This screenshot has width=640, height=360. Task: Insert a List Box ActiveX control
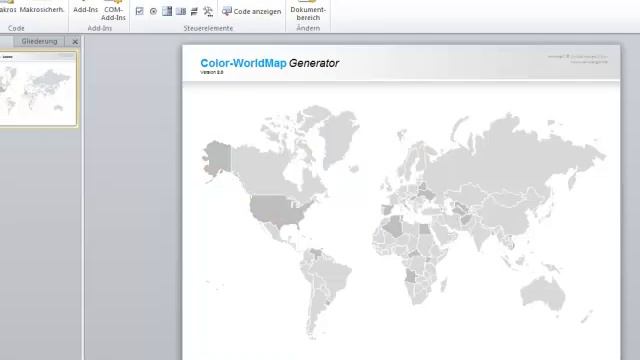tap(181, 11)
